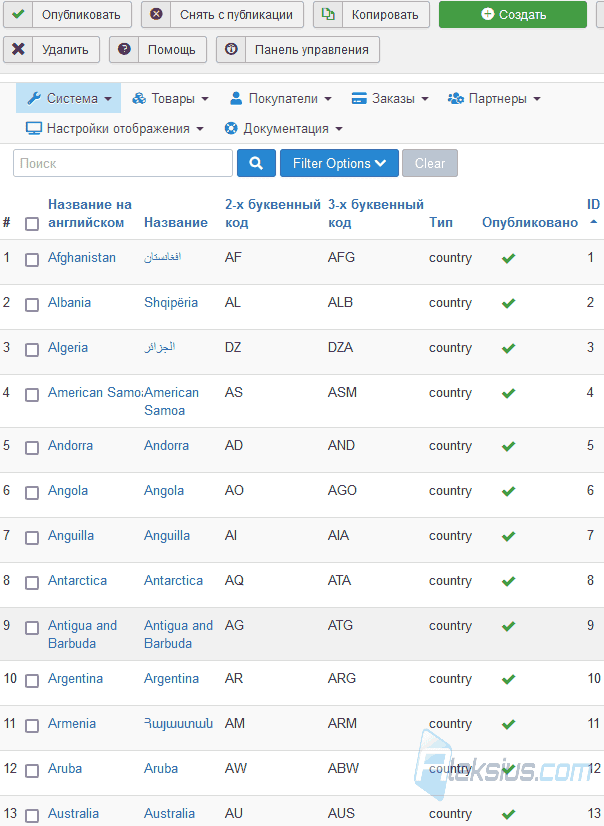Viewport: 604px width, 826px height.
Task: Expand the Filter Options dropdown
Action: (x=339, y=163)
